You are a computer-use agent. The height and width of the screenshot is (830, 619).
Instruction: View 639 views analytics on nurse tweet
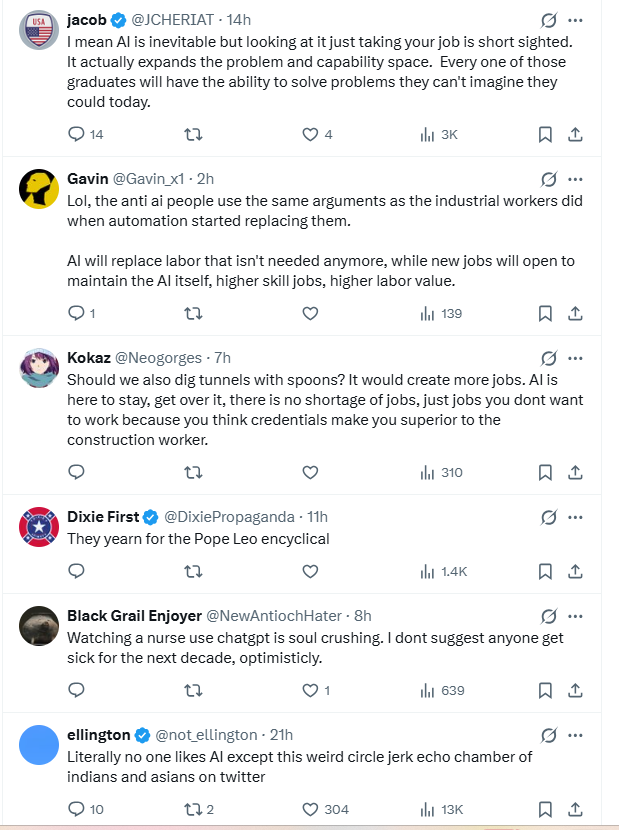[x=442, y=690]
